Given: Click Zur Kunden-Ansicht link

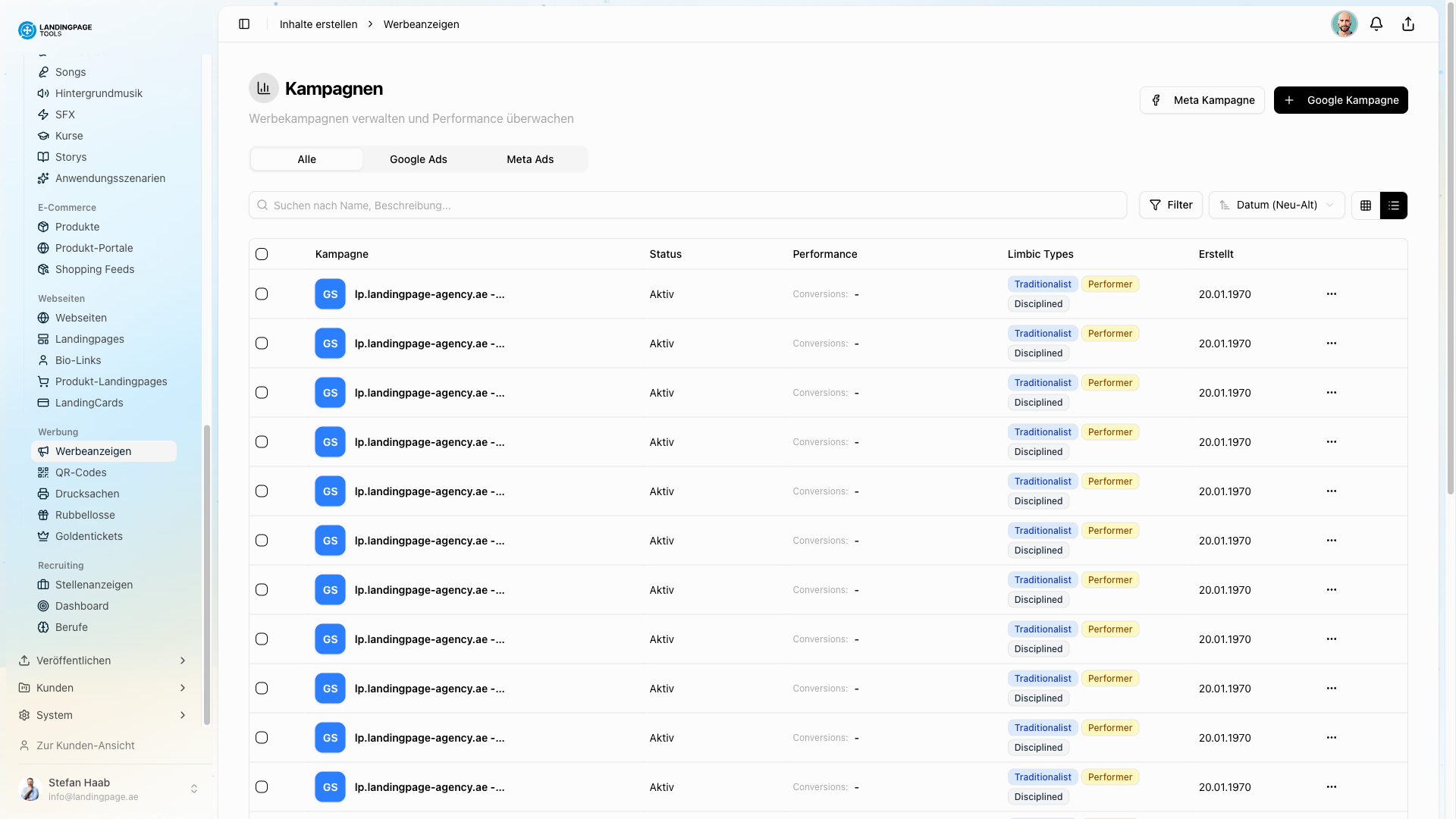Looking at the screenshot, I should [x=84, y=745].
